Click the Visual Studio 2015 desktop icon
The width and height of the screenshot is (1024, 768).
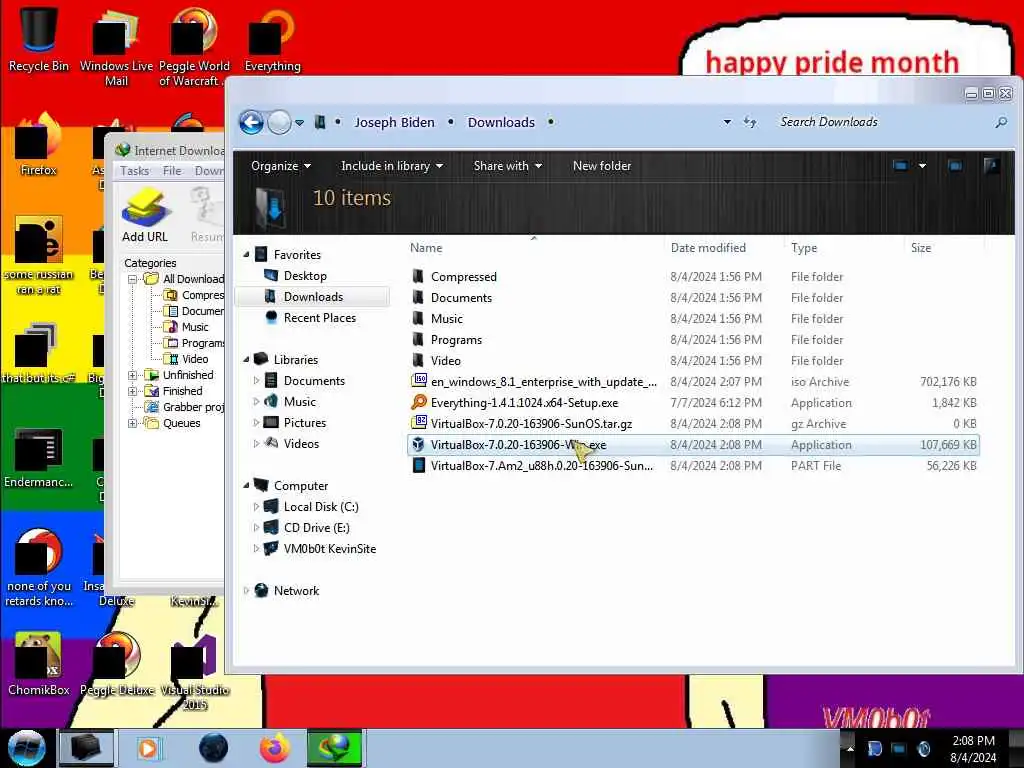pos(195,671)
